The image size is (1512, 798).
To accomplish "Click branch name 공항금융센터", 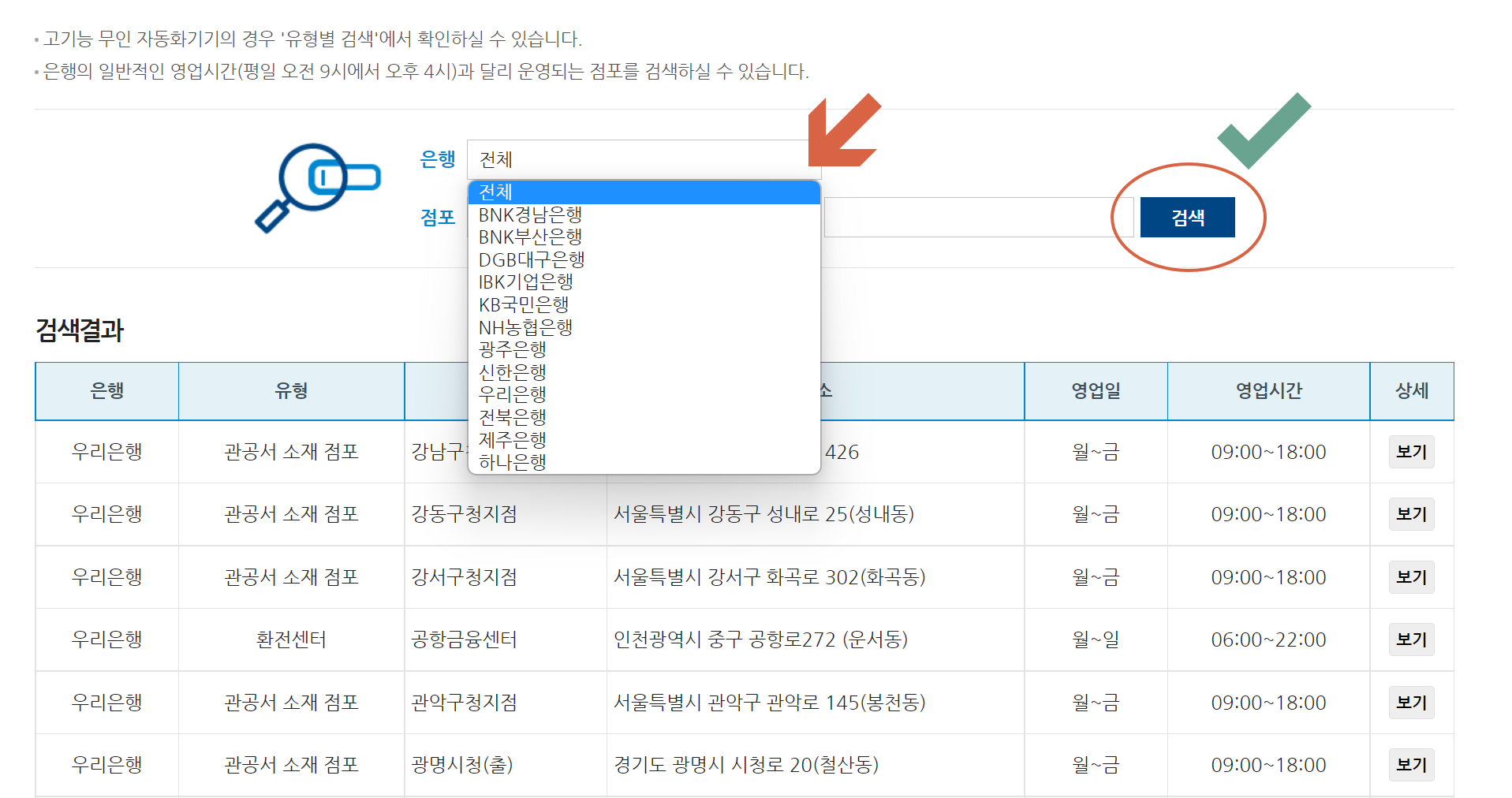I will (x=464, y=640).
